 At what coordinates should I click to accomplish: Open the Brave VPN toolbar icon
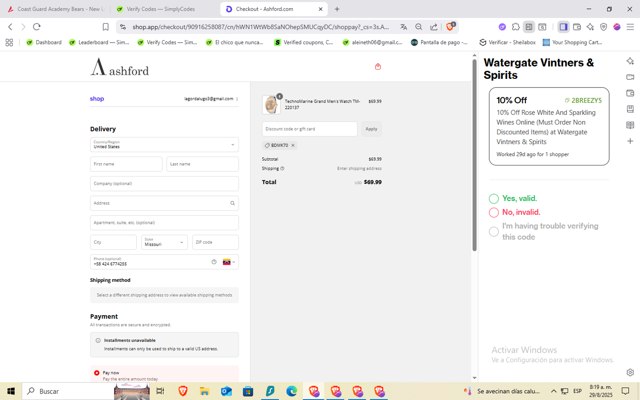[x=603, y=27]
